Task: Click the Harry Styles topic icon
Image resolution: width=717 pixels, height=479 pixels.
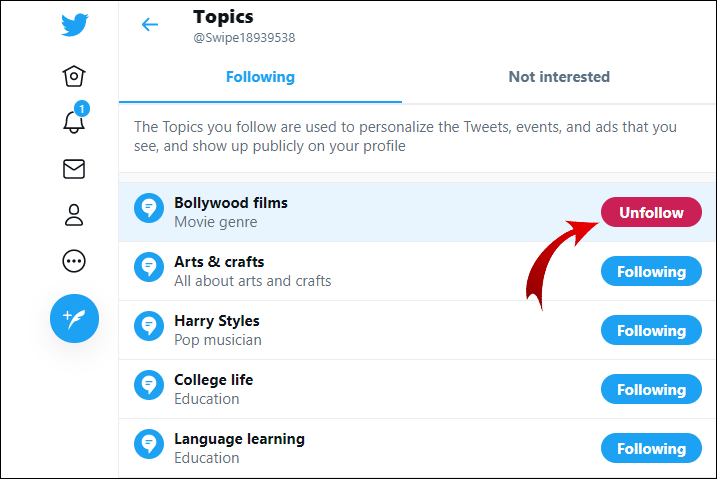Action: [149, 327]
